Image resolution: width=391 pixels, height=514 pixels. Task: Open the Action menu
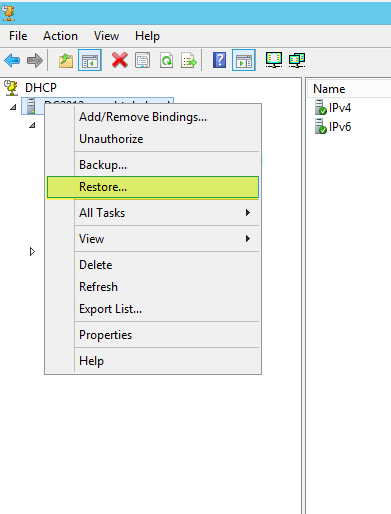click(60, 36)
